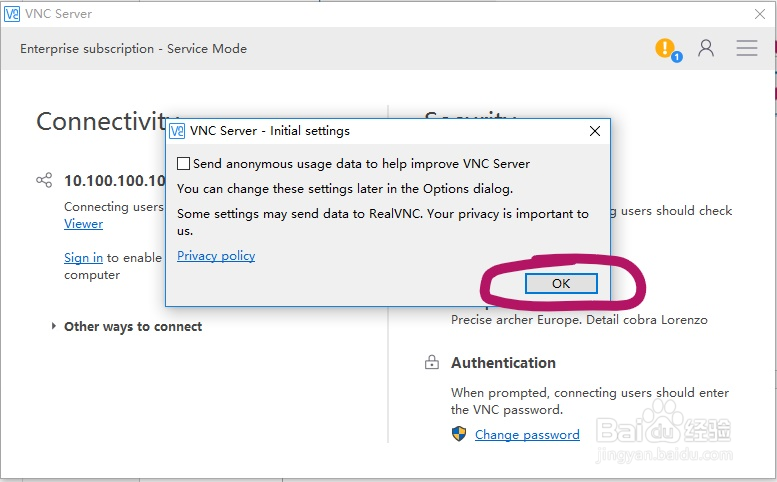This screenshot has height=482, width=777.
Task: Click the padlock icon beside Authentication
Action: 432,363
